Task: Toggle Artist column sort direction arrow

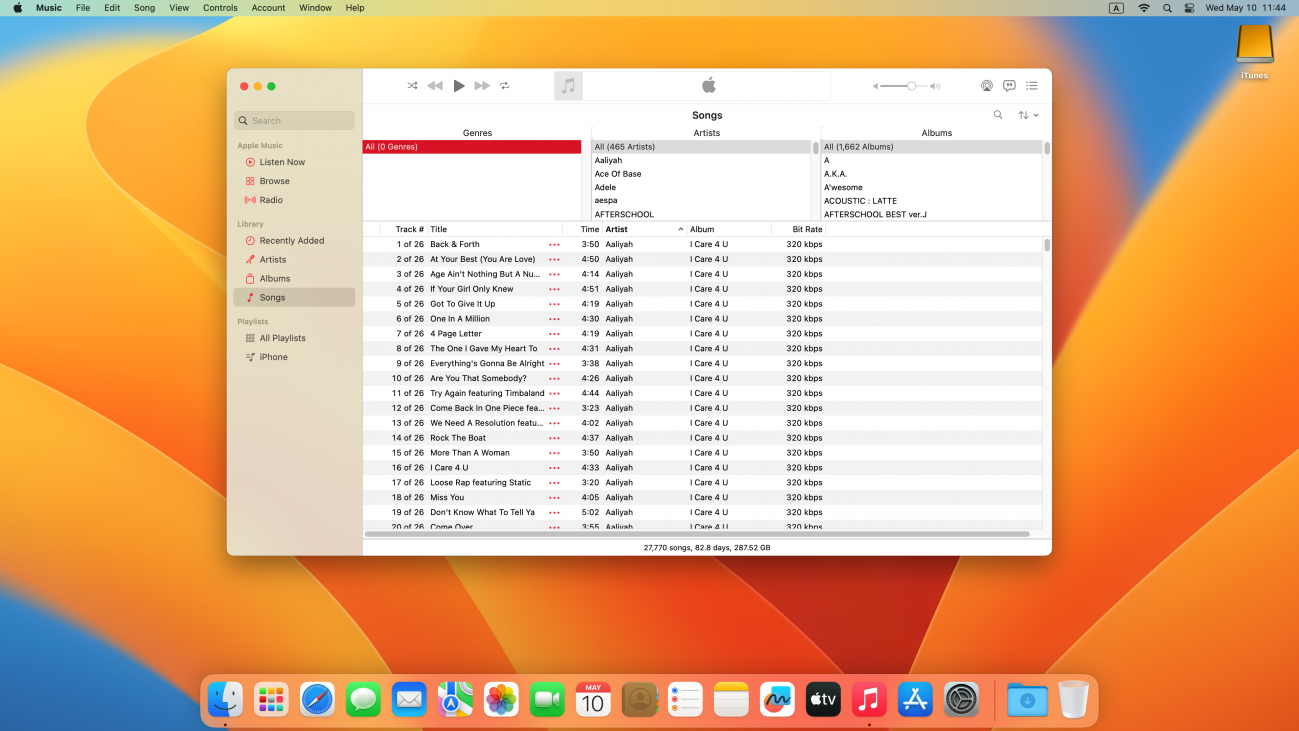Action: 681,229
